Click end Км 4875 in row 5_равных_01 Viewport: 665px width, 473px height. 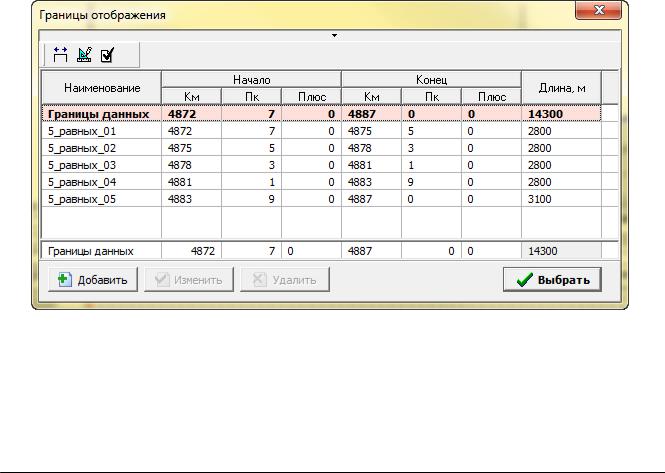372,131
